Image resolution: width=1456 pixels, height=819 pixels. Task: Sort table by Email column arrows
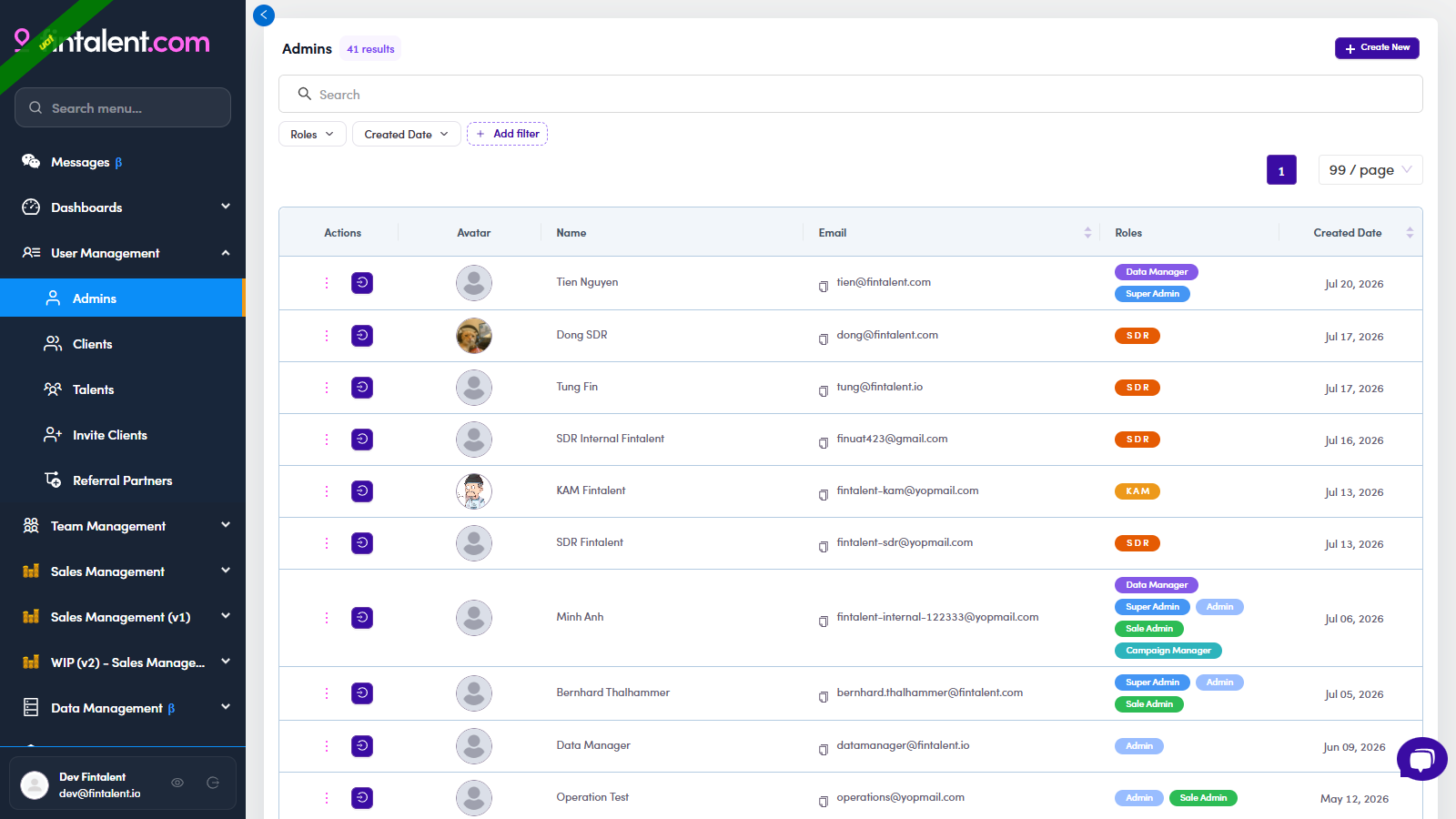tap(1087, 233)
